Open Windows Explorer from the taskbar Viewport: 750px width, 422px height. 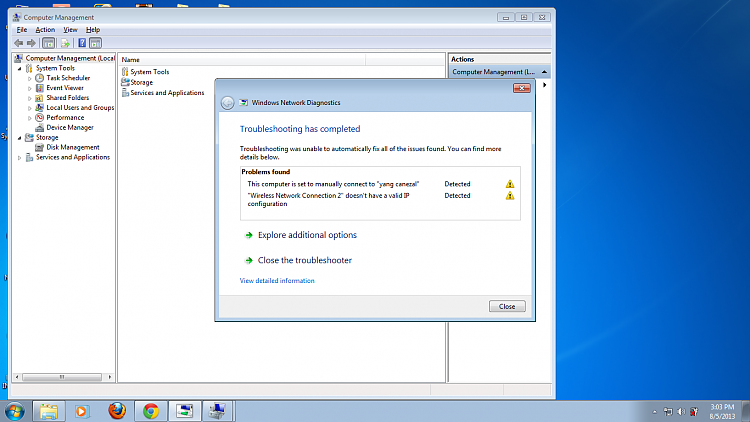coord(49,411)
